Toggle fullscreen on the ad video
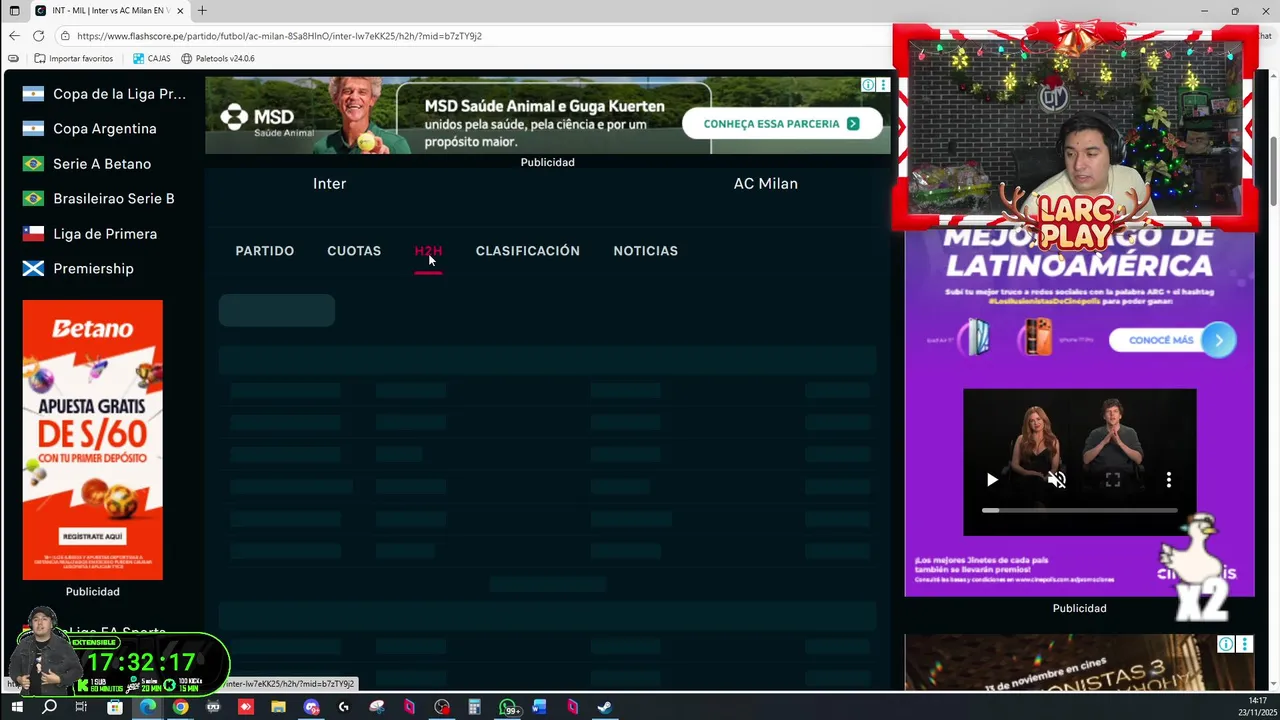Image resolution: width=1280 pixels, height=720 pixels. [x=1112, y=480]
